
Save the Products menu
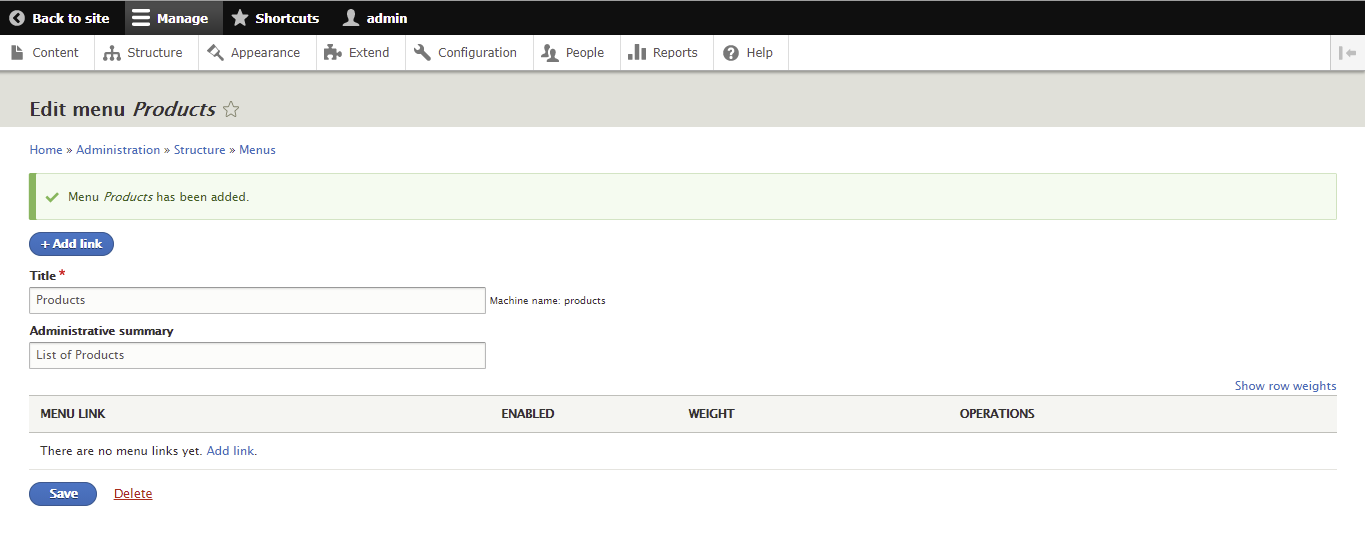coord(63,494)
